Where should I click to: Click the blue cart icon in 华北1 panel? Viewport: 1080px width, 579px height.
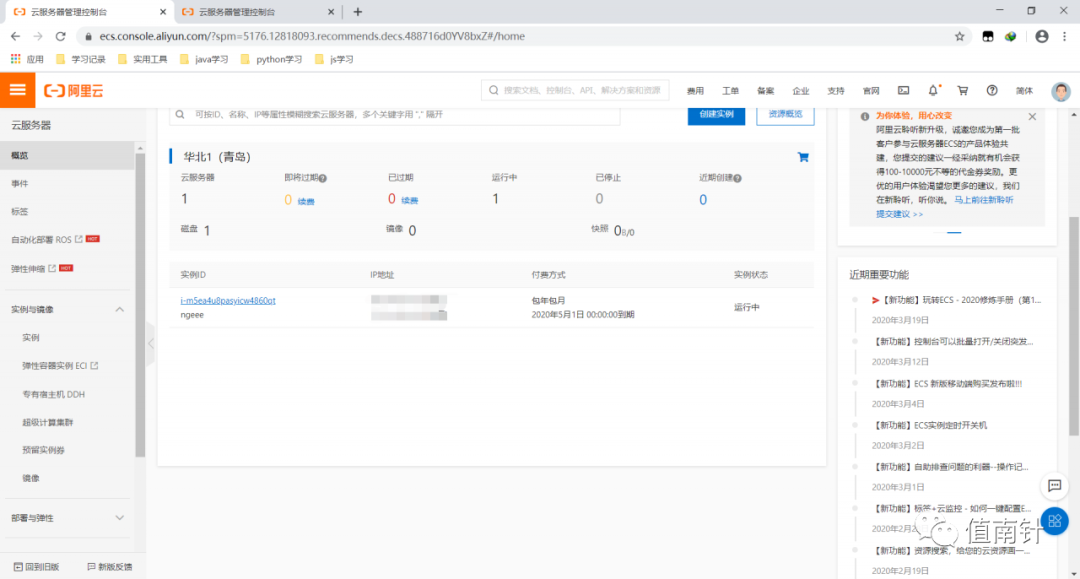802,157
